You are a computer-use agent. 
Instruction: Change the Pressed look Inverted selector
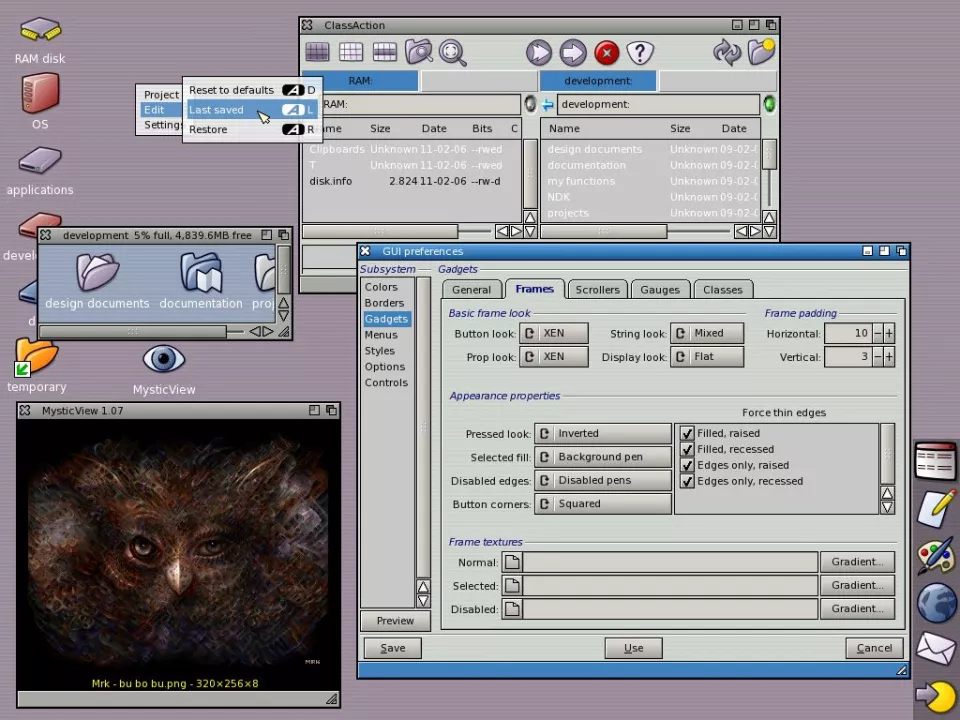click(603, 434)
